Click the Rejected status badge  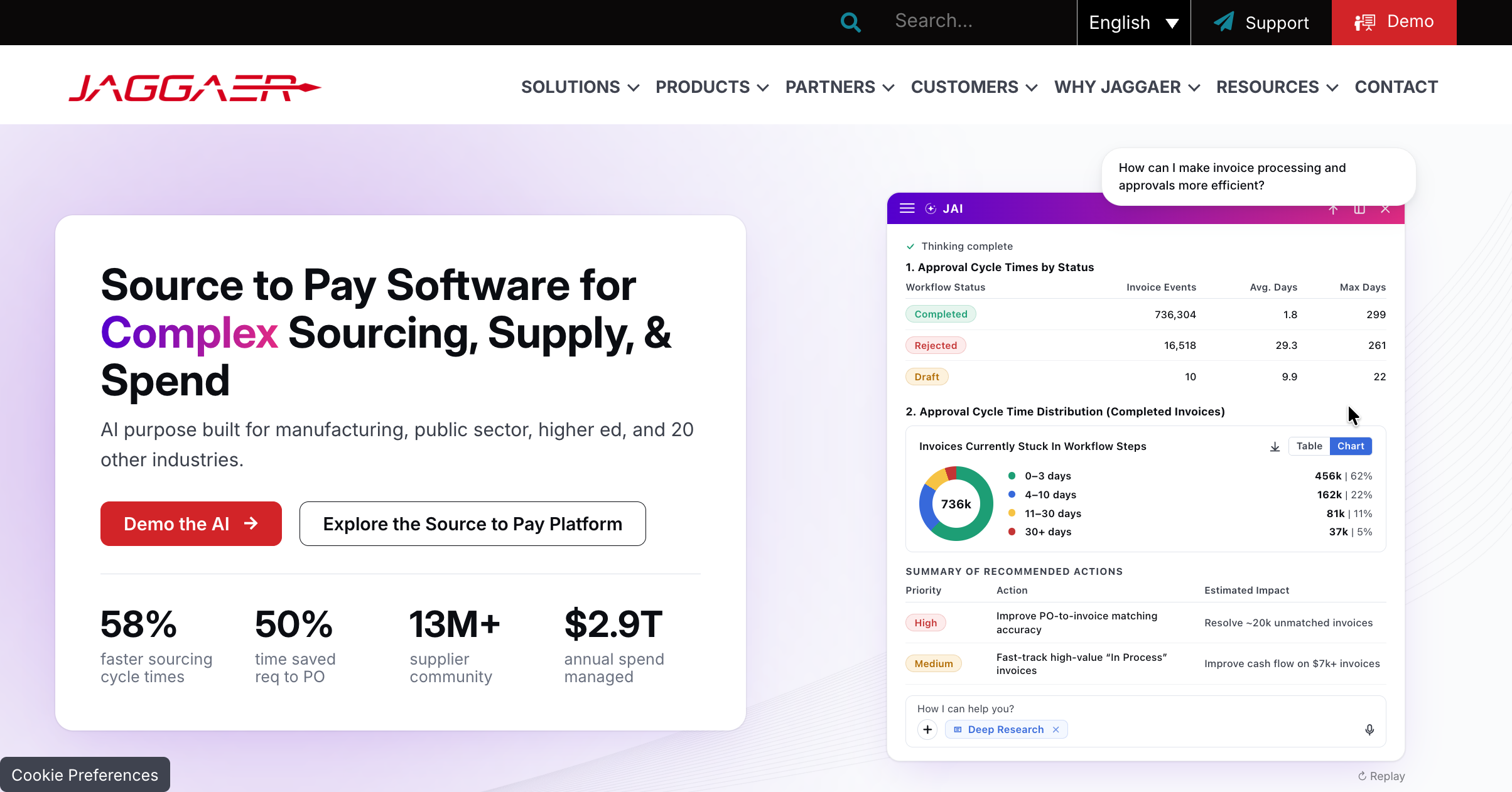(x=936, y=345)
